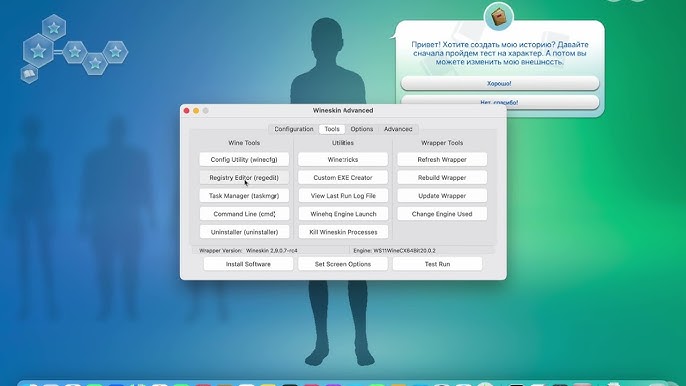The height and width of the screenshot is (386, 686).
Task: Click Change Engine Used
Action: (442, 214)
